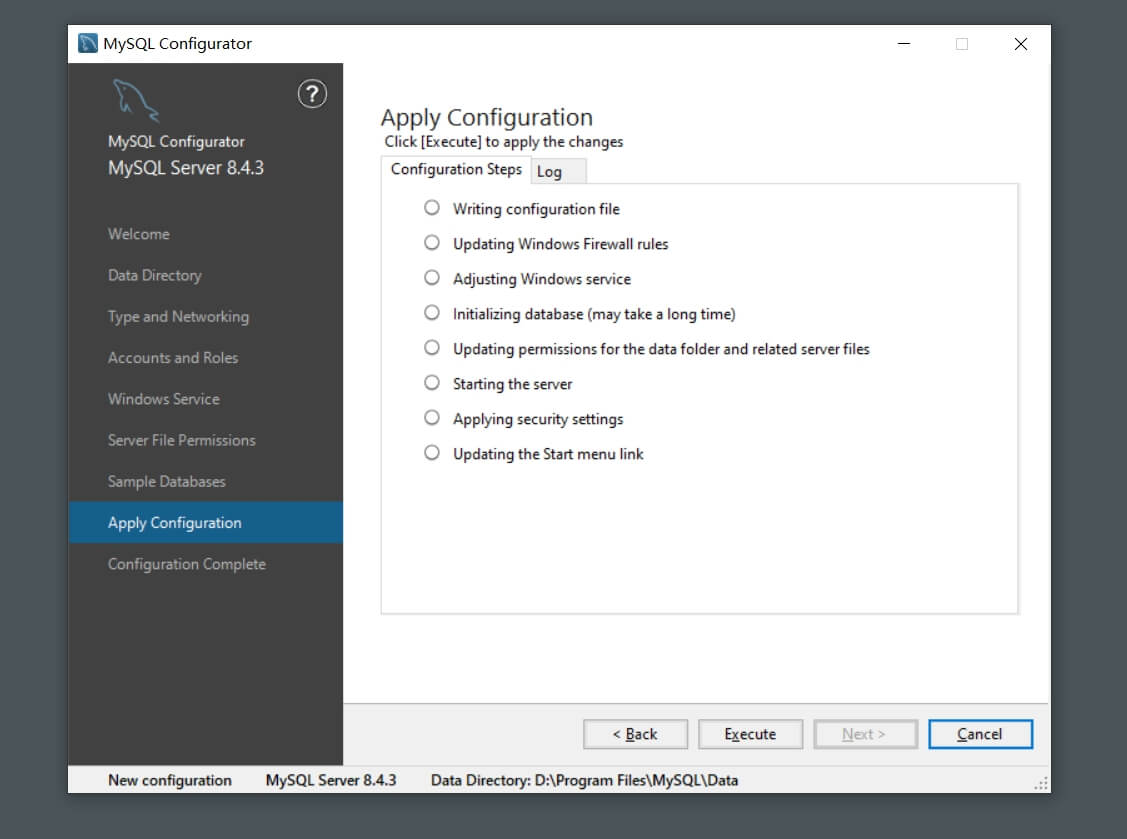Click 'Applying security settings' step text

click(538, 419)
